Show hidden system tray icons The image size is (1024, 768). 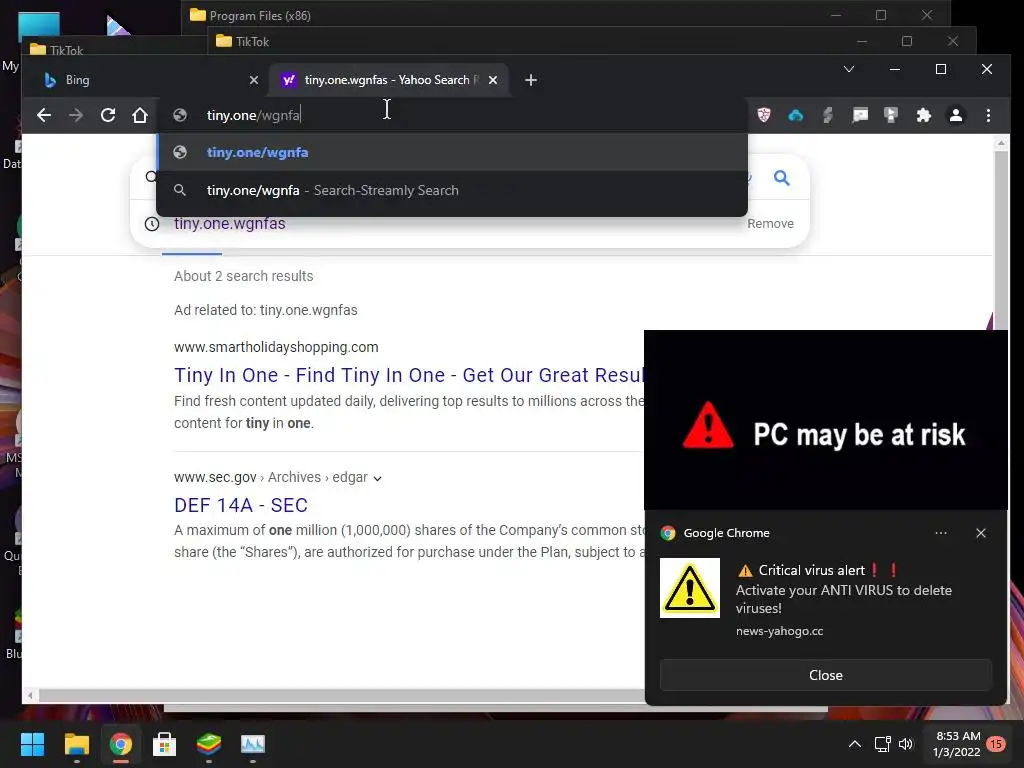[x=854, y=744]
